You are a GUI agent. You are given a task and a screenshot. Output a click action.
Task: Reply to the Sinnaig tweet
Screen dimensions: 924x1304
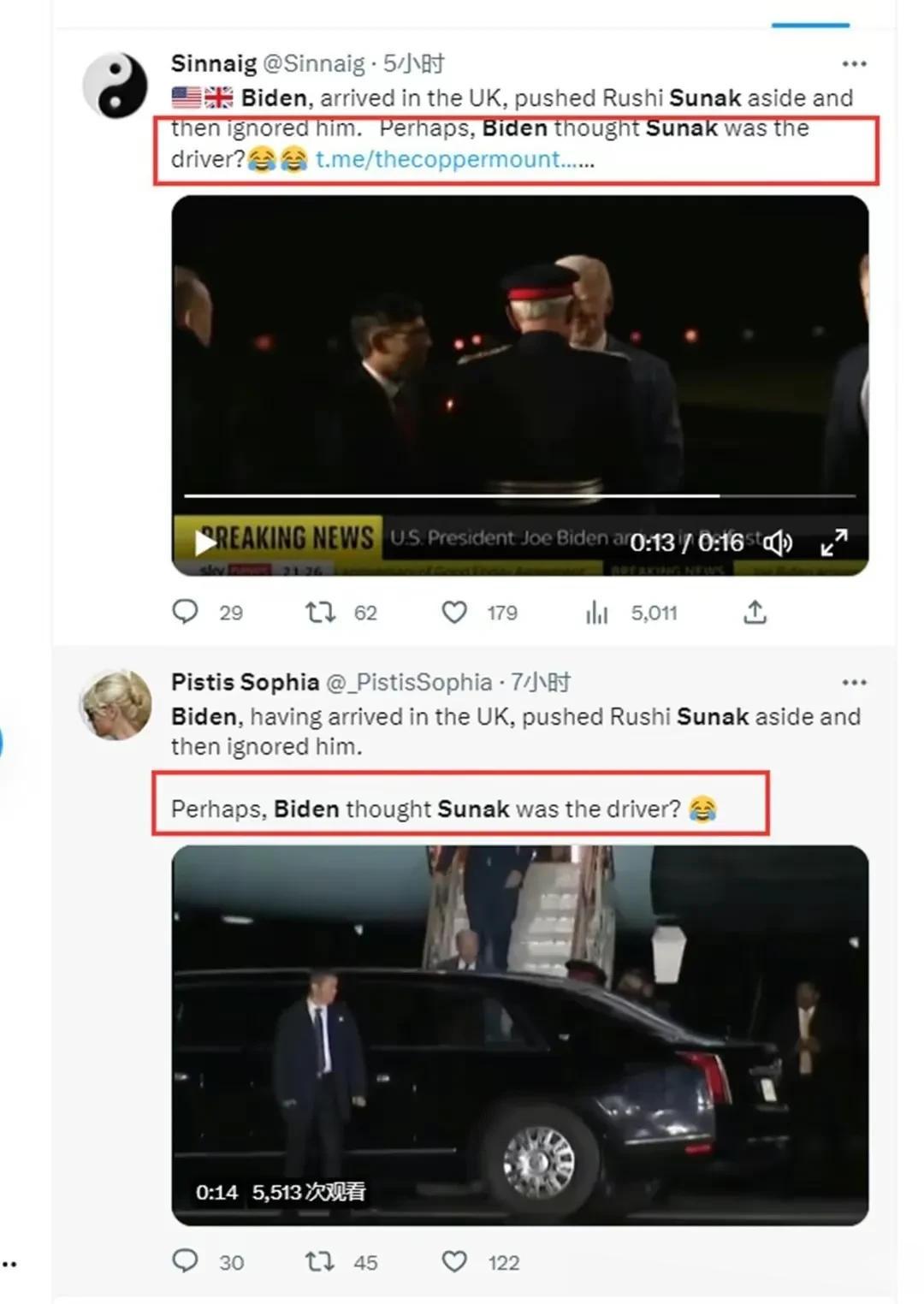tap(186, 612)
